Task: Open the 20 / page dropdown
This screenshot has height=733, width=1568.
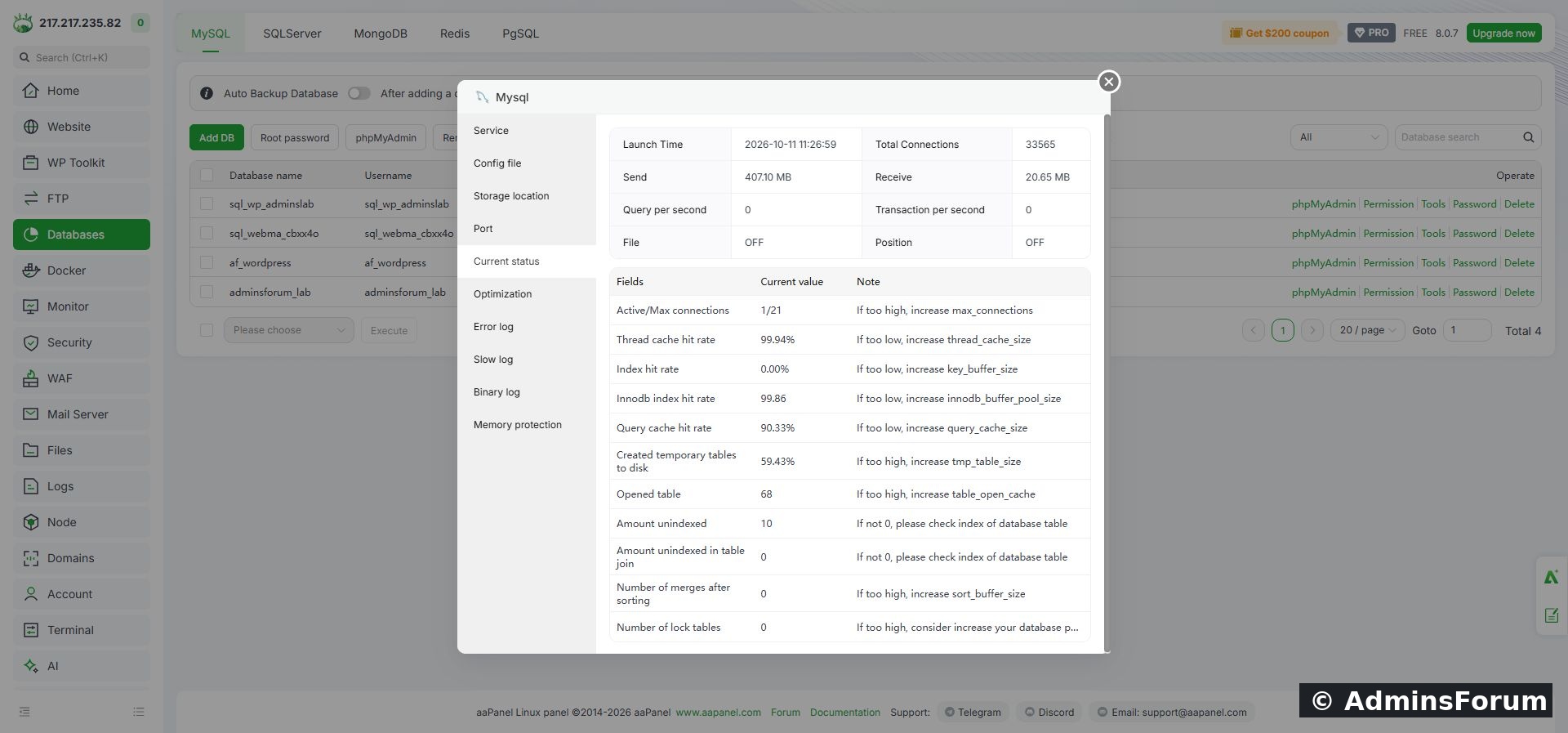Action: click(1368, 330)
